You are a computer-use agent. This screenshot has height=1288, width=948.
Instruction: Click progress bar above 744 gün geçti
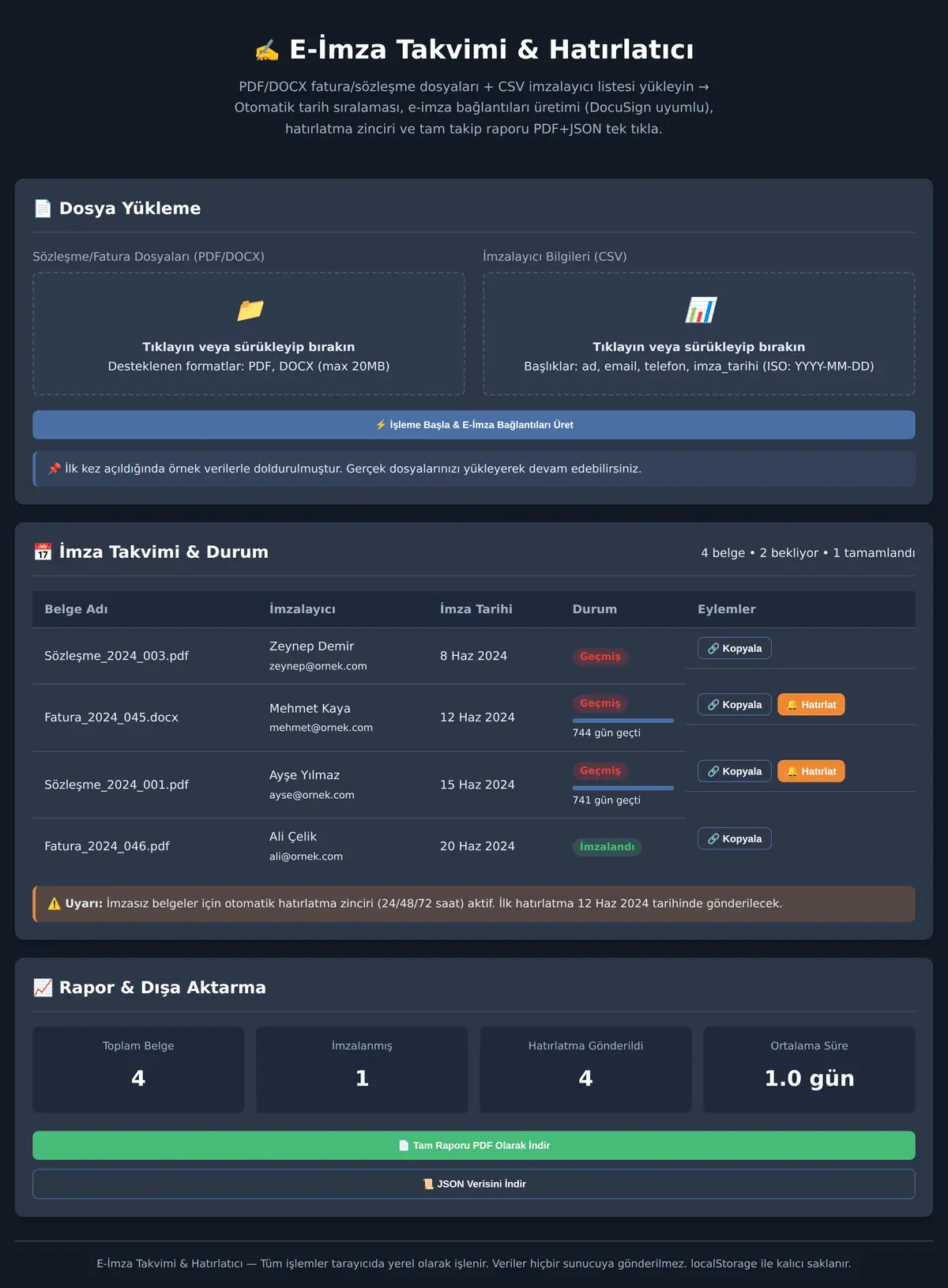click(623, 721)
